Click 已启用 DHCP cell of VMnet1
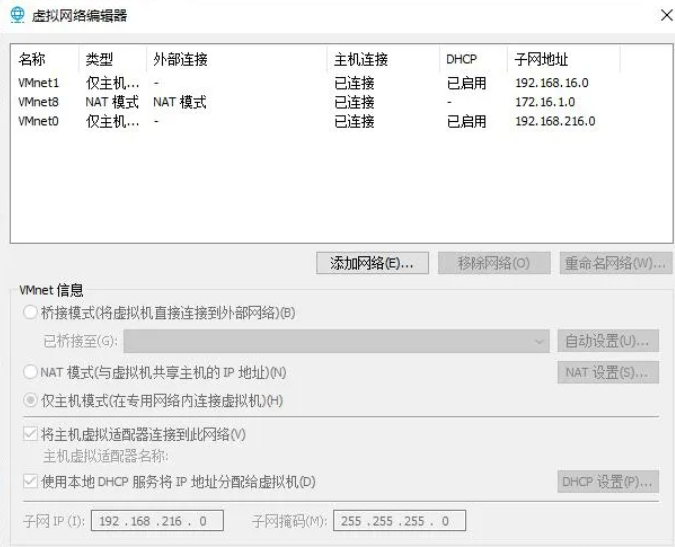Screen dimensions: 675x547 click(467, 83)
